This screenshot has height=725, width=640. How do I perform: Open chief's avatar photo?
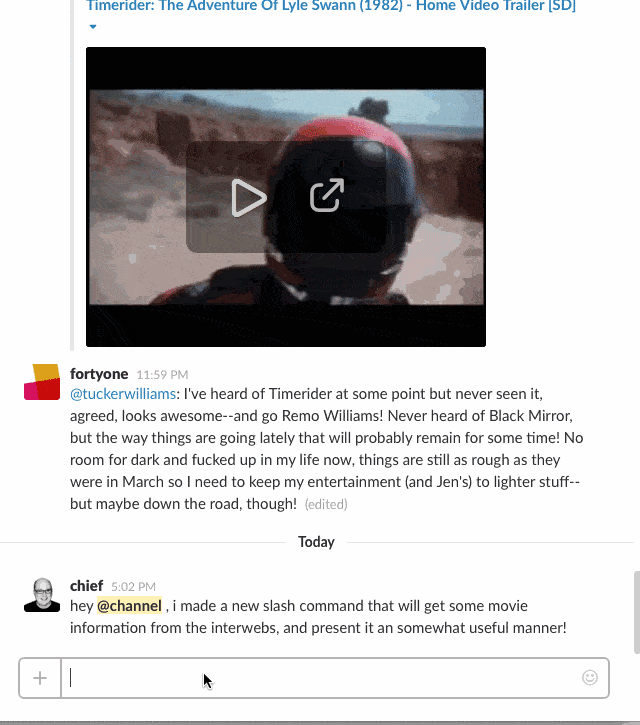coord(42,594)
